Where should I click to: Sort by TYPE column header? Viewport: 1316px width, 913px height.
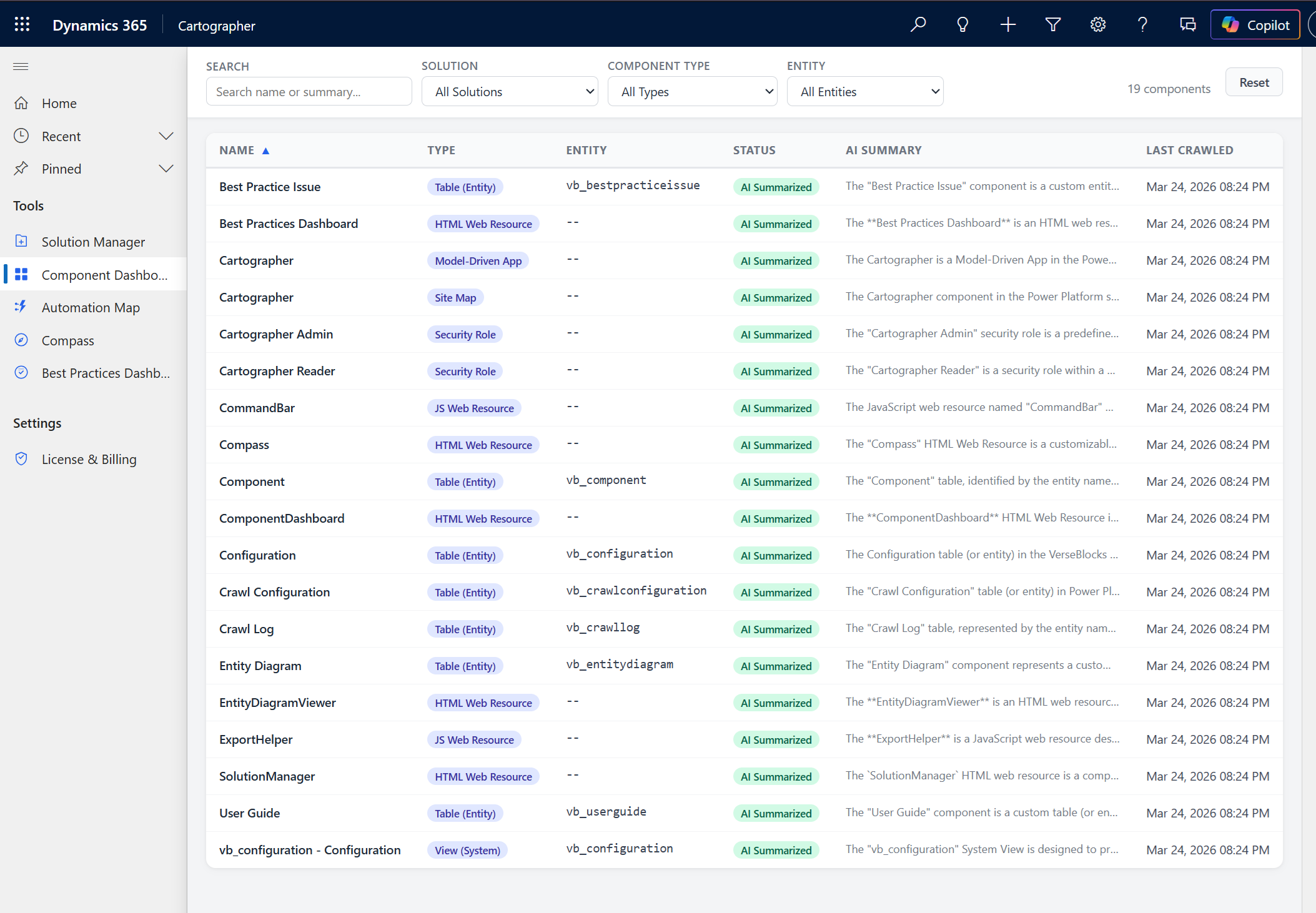point(441,150)
